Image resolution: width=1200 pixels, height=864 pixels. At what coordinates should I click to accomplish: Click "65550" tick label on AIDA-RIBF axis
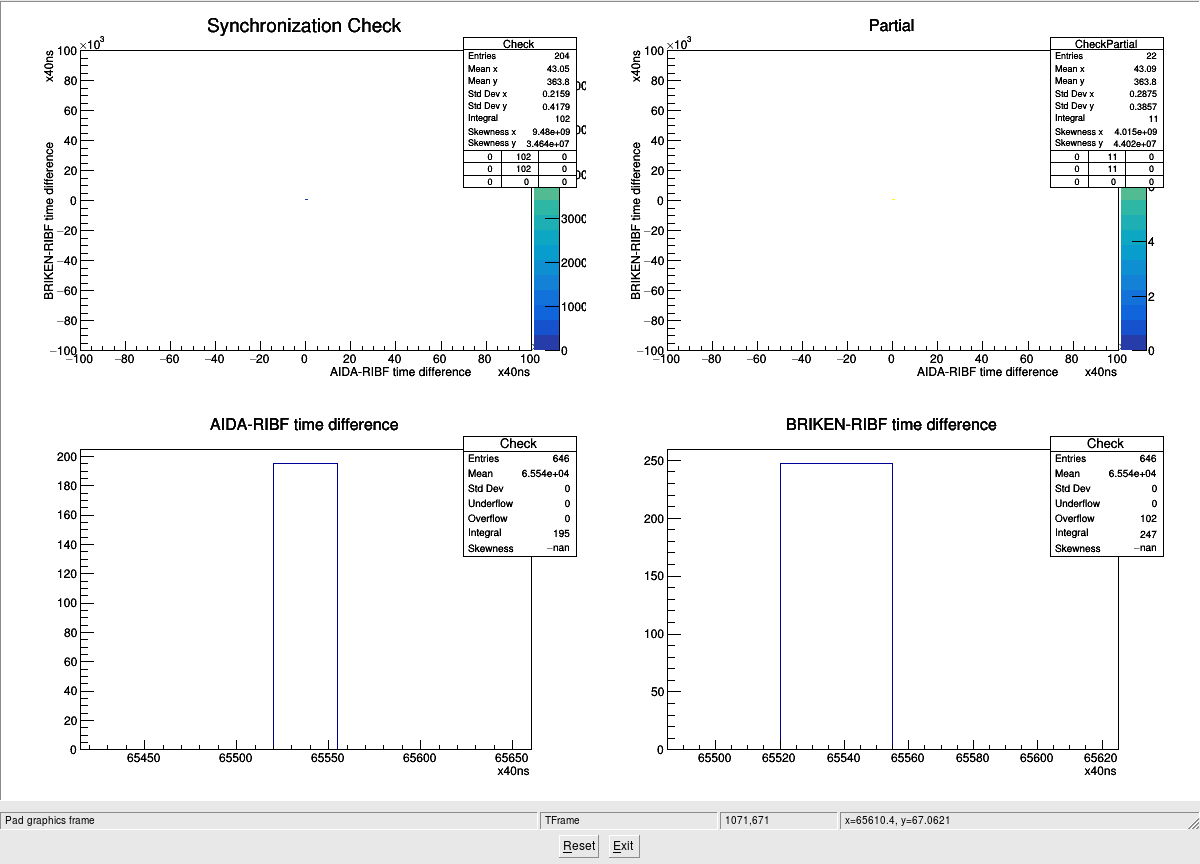pos(327,759)
